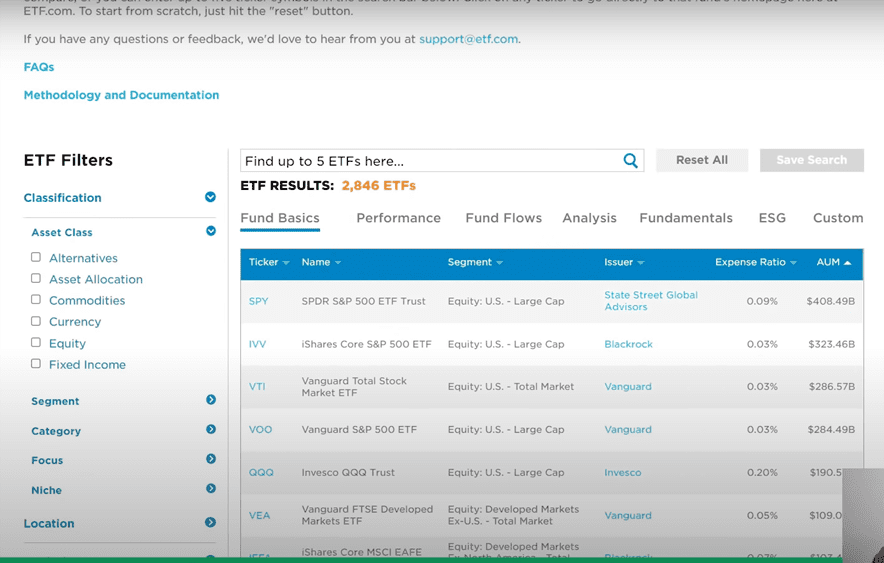Viewport: 884px width, 563px height.
Task: Tick the Fixed Income checkbox
Action: point(36,364)
